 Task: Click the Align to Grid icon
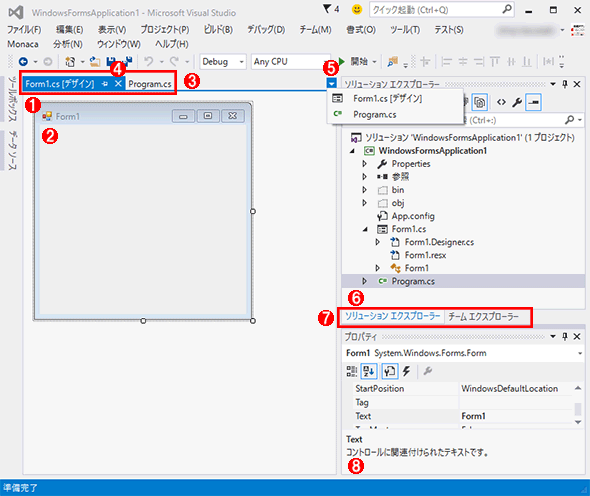(x=425, y=62)
